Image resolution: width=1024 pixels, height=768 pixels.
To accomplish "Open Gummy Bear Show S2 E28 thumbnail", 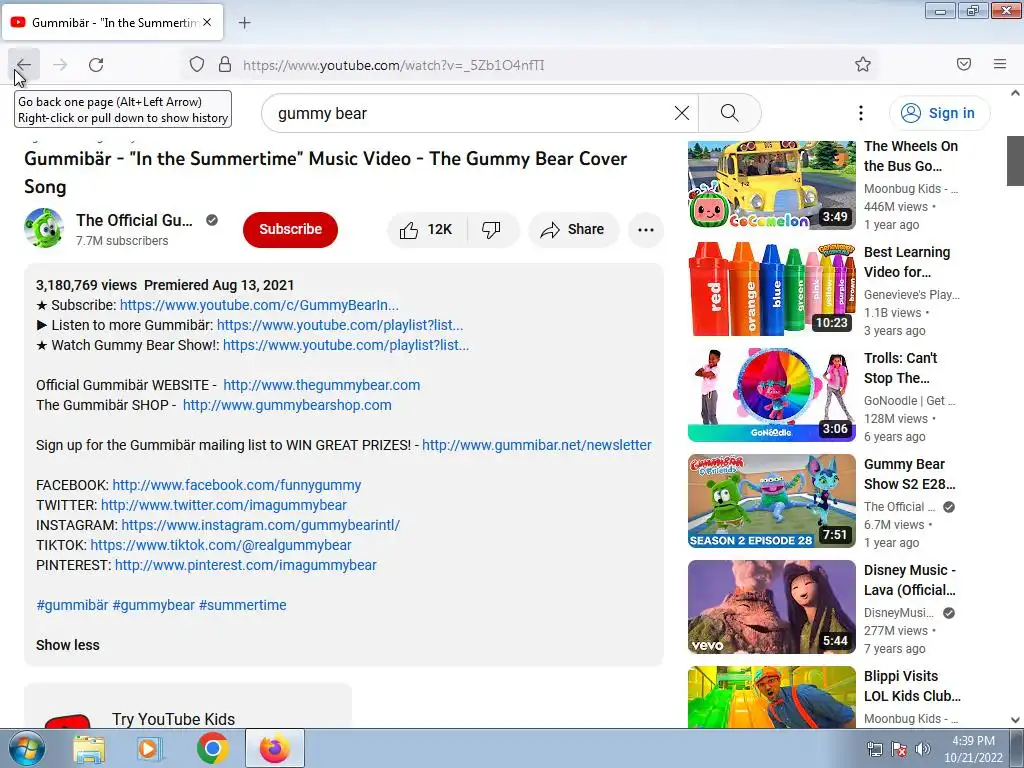I will point(771,501).
